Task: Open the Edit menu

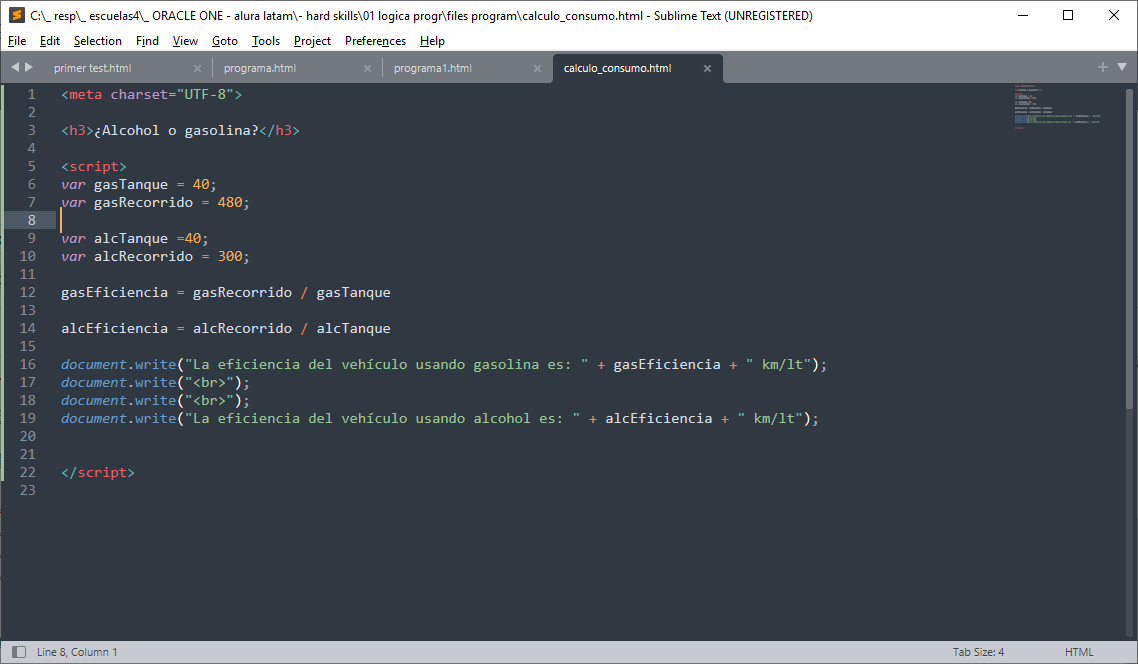Action: click(x=49, y=41)
